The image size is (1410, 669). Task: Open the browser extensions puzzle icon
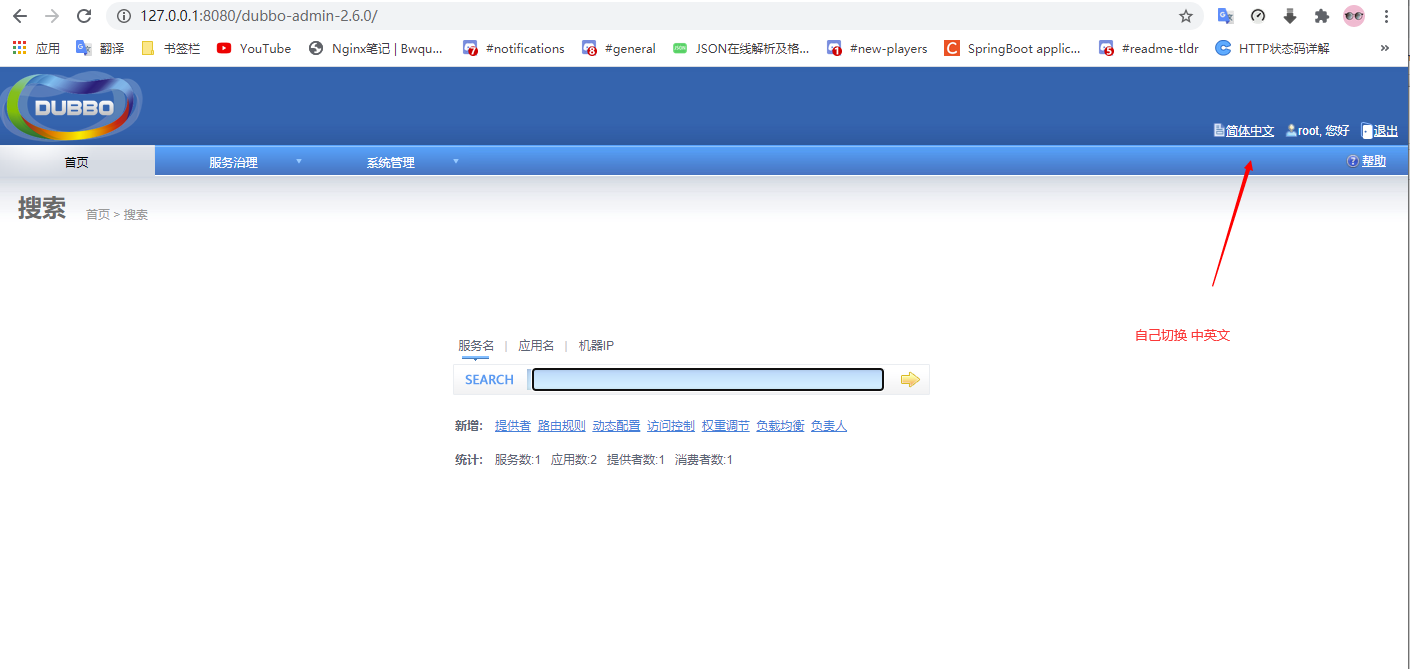tap(1321, 16)
